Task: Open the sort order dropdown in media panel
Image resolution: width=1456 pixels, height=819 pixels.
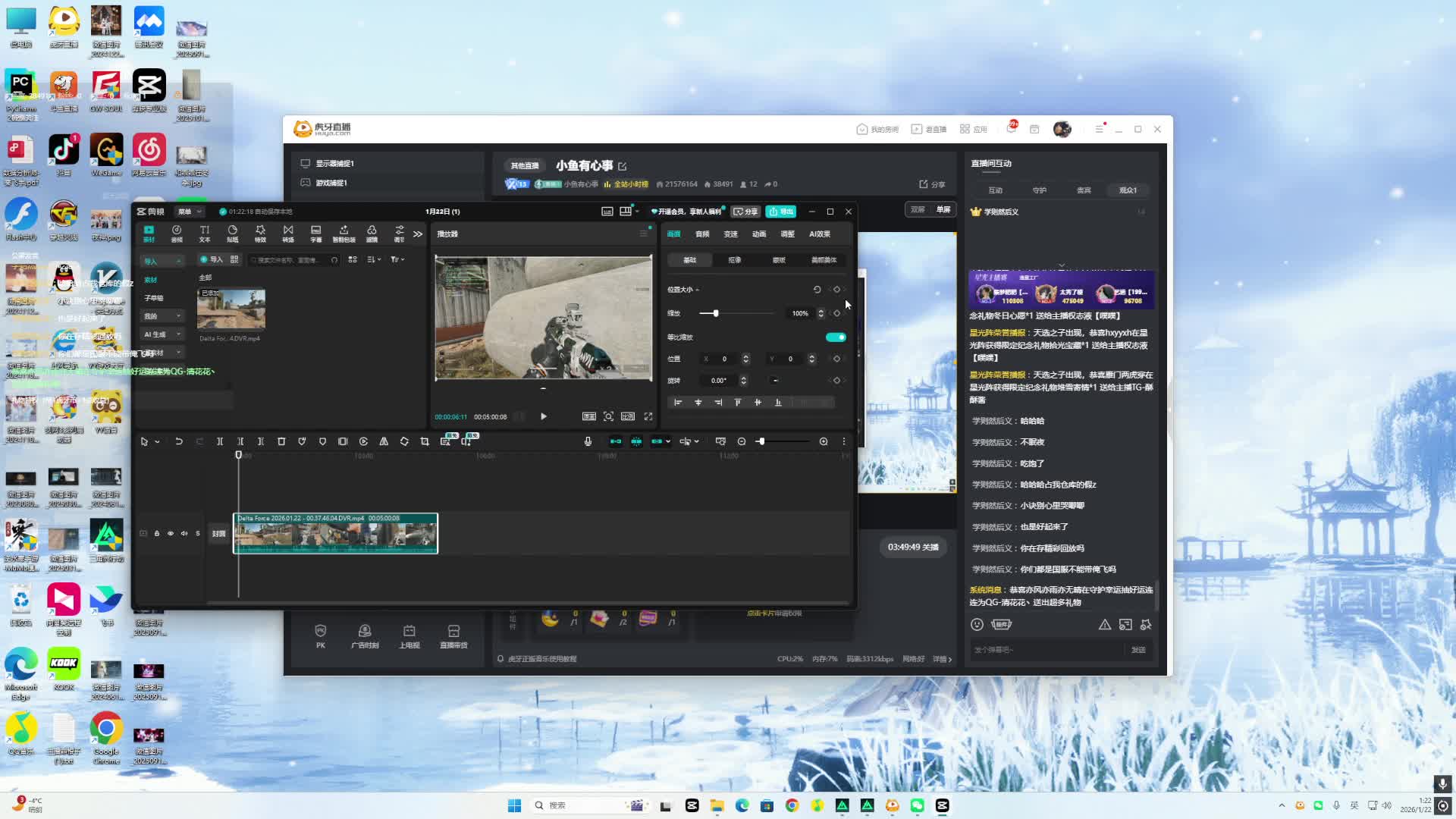Action: (374, 259)
